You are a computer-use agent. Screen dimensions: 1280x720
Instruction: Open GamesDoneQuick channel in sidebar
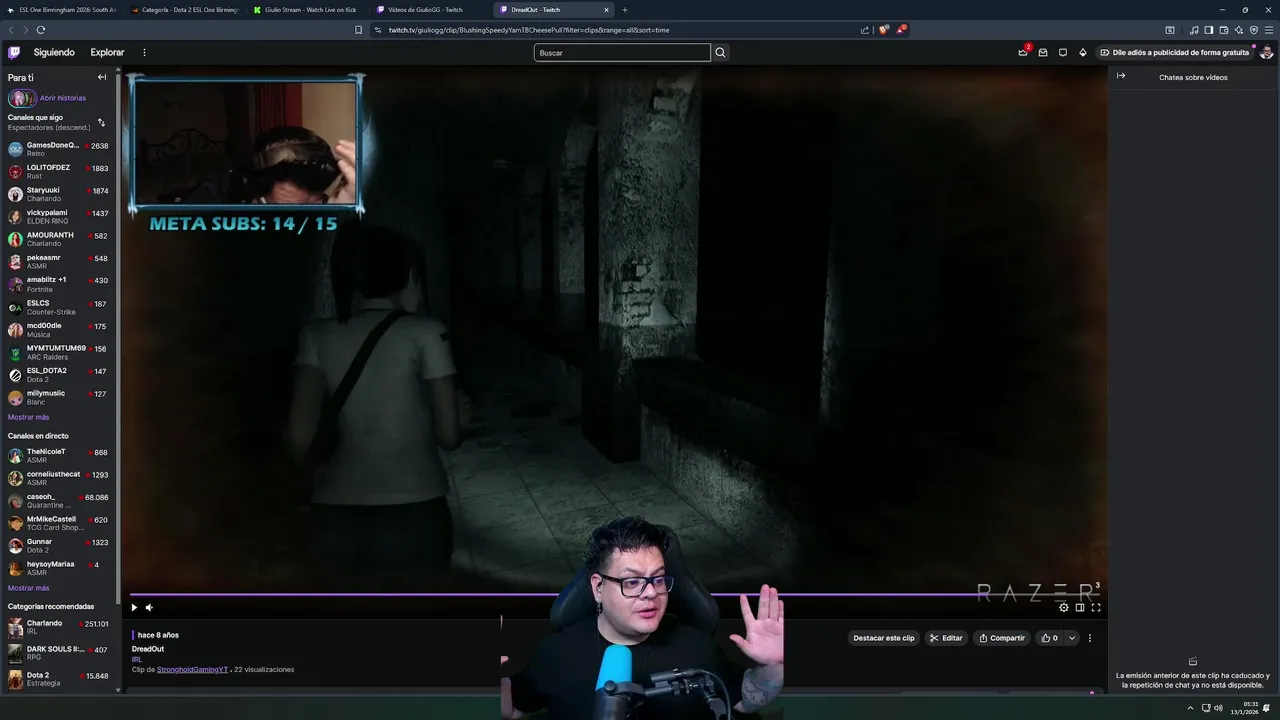(60, 149)
